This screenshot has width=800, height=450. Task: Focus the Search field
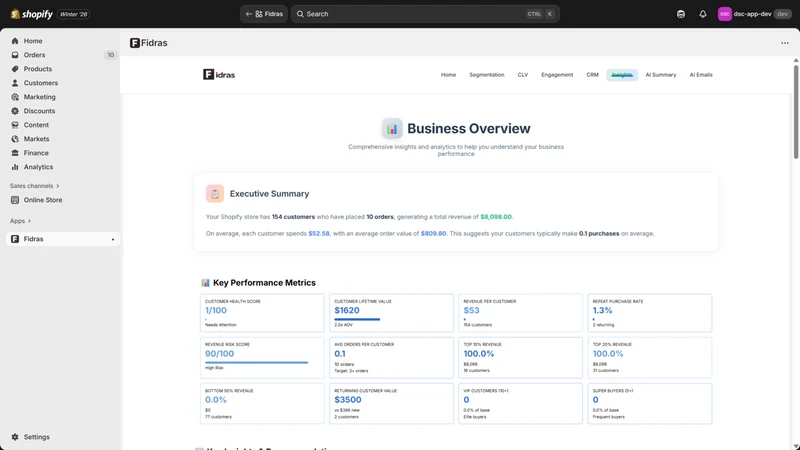tap(425, 14)
